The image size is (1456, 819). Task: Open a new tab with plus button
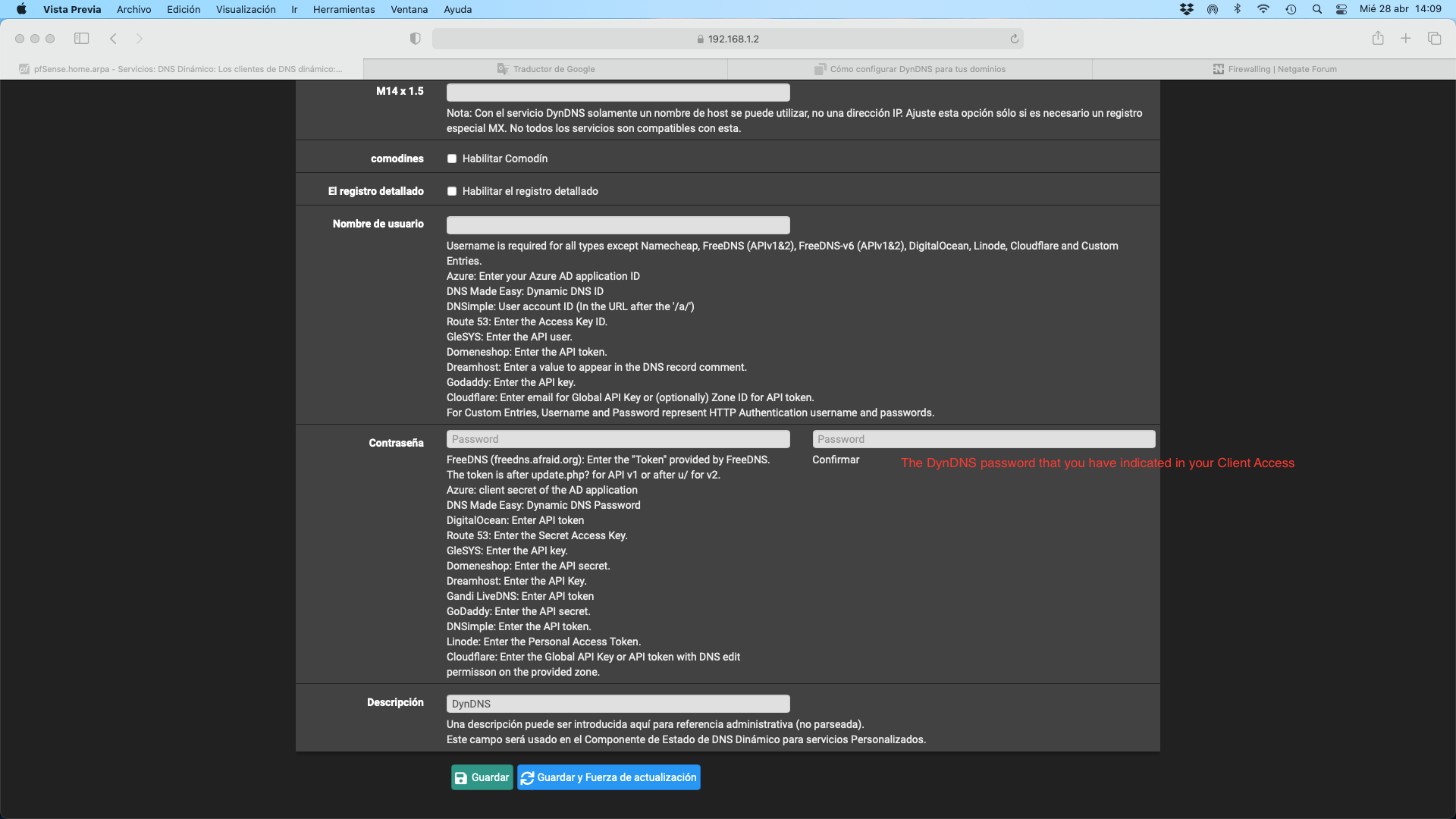pos(1405,39)
